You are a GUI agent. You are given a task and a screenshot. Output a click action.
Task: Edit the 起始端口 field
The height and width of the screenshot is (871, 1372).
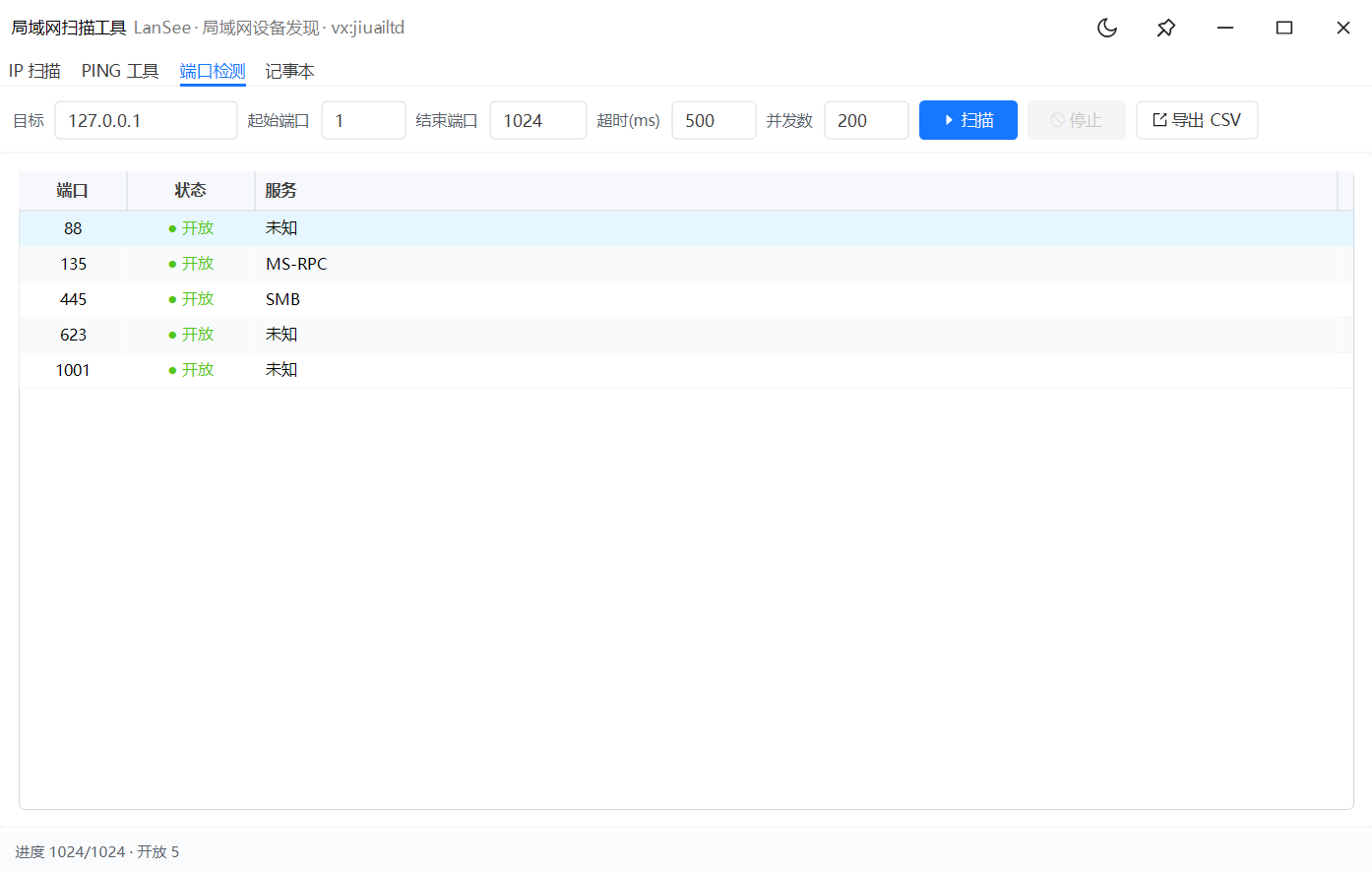pyautogui.click(x=363, y=120)
